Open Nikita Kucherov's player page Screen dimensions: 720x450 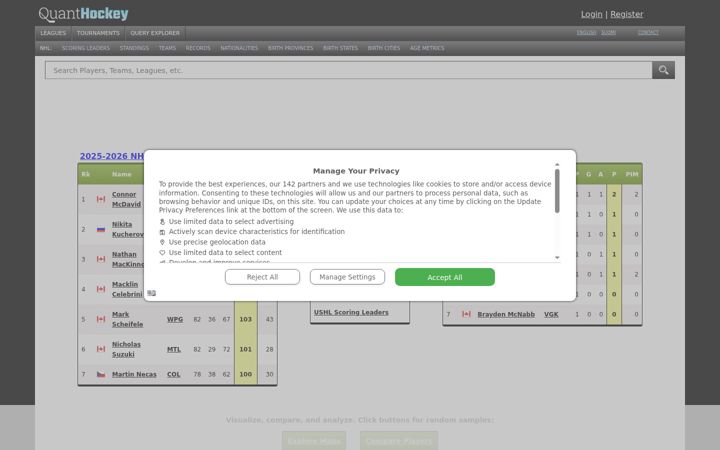click(x=128, y=229)
